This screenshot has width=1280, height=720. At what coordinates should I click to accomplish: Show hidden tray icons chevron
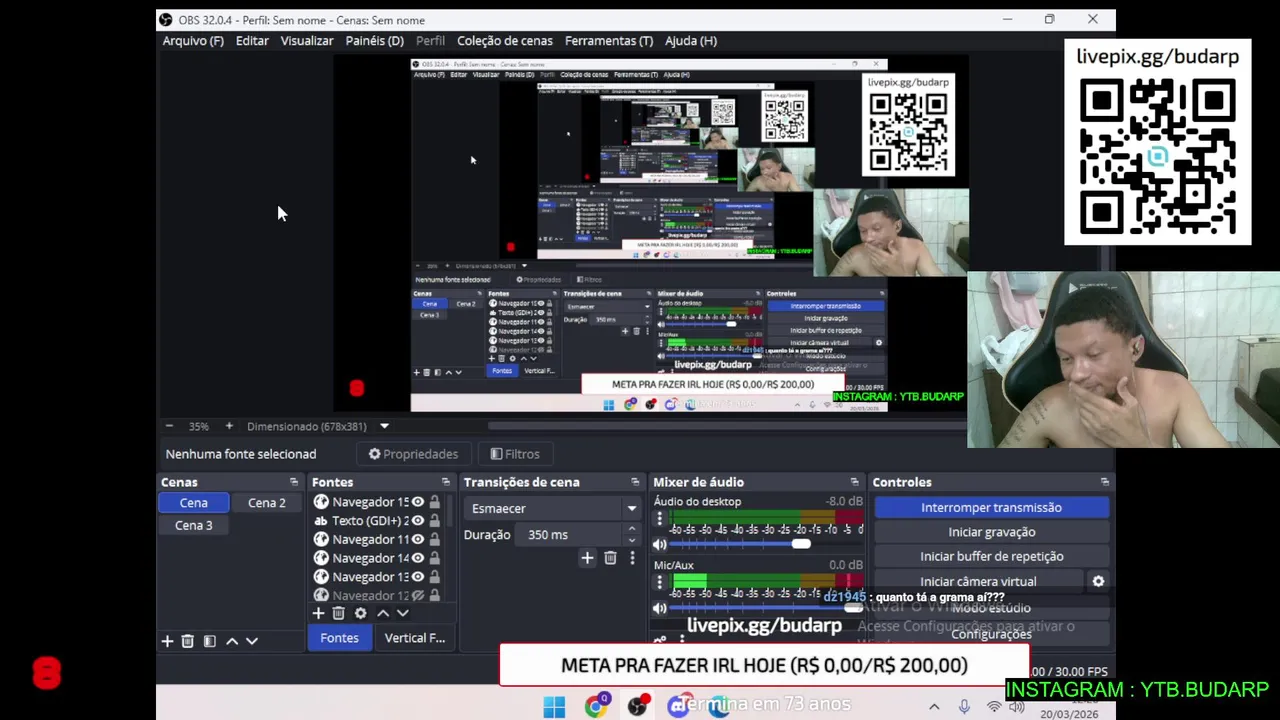point(934,707)
